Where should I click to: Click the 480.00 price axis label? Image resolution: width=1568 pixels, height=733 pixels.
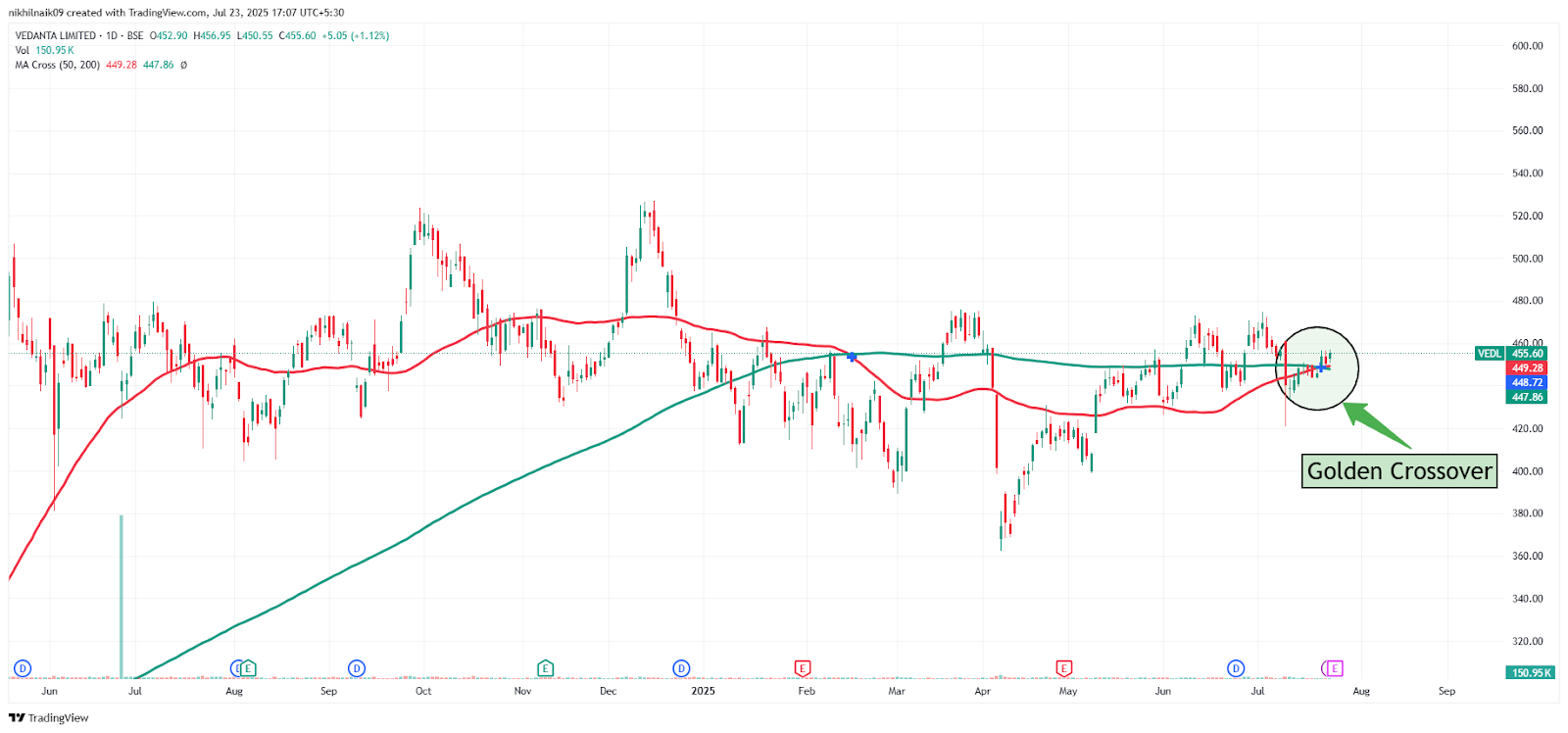tap(1527, 301)
